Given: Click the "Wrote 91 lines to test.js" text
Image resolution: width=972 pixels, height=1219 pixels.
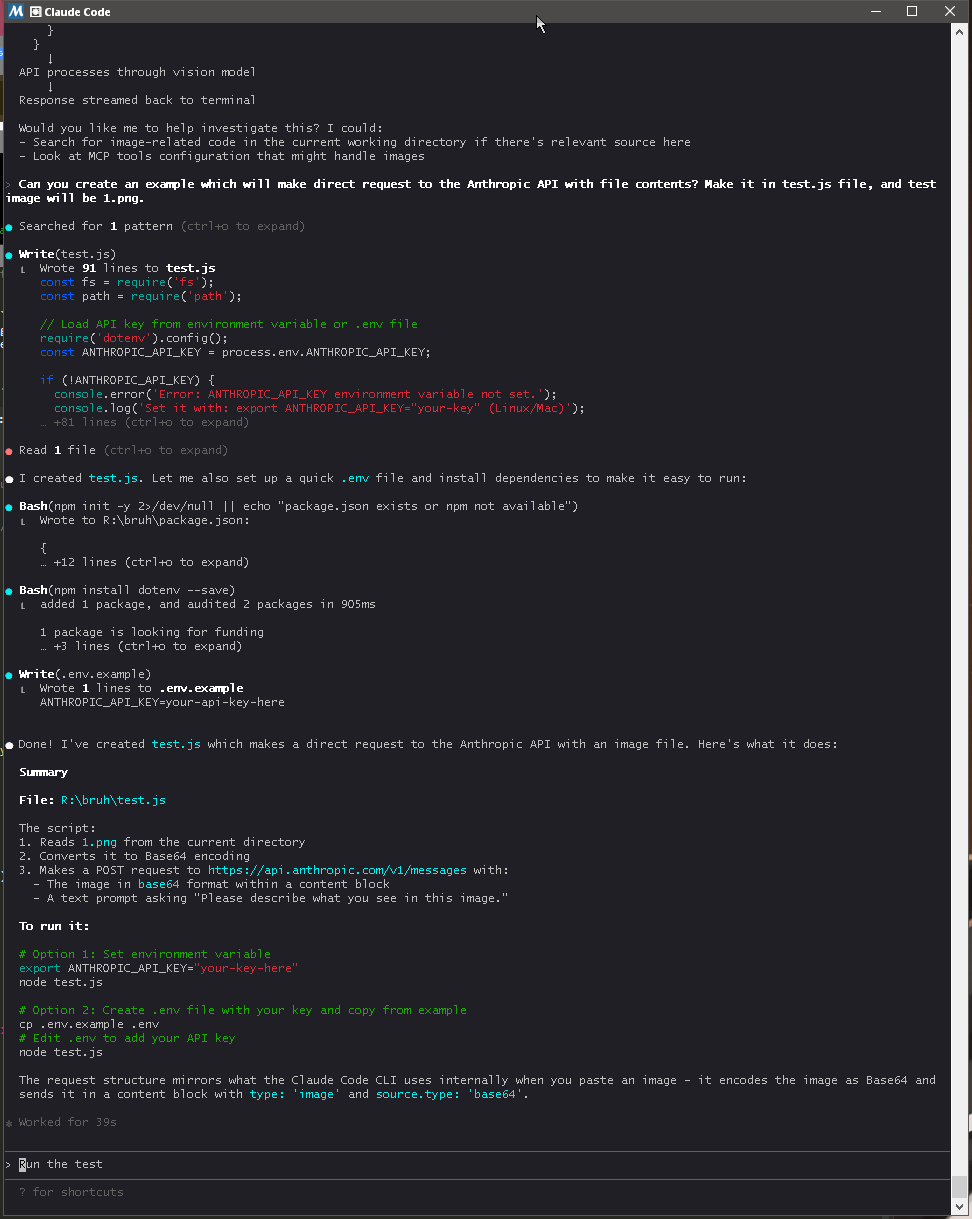Looking at the screenshot, I should pyautogui.click(x=127, y=268).
